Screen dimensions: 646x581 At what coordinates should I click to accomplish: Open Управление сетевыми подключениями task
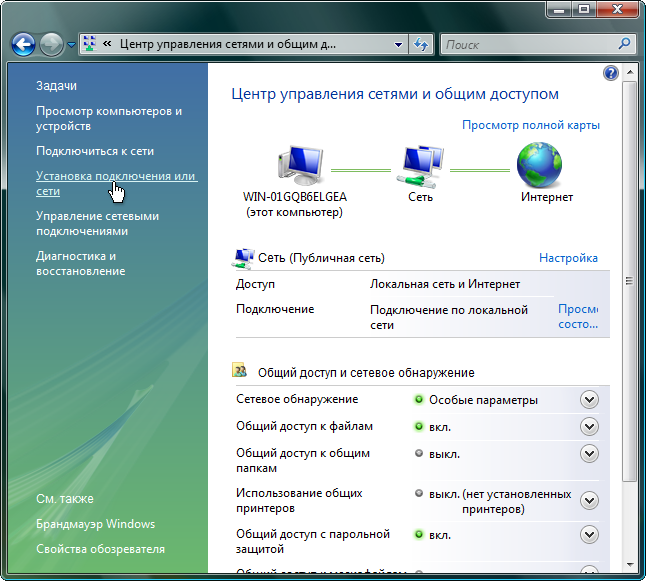97,224
